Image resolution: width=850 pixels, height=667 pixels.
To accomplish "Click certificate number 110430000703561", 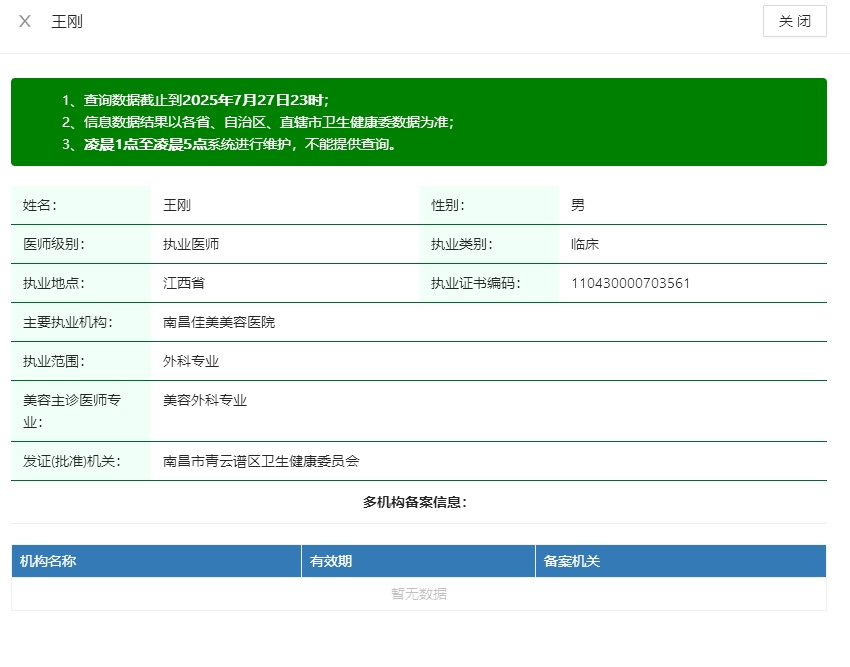I will click(x=630, y=283).
